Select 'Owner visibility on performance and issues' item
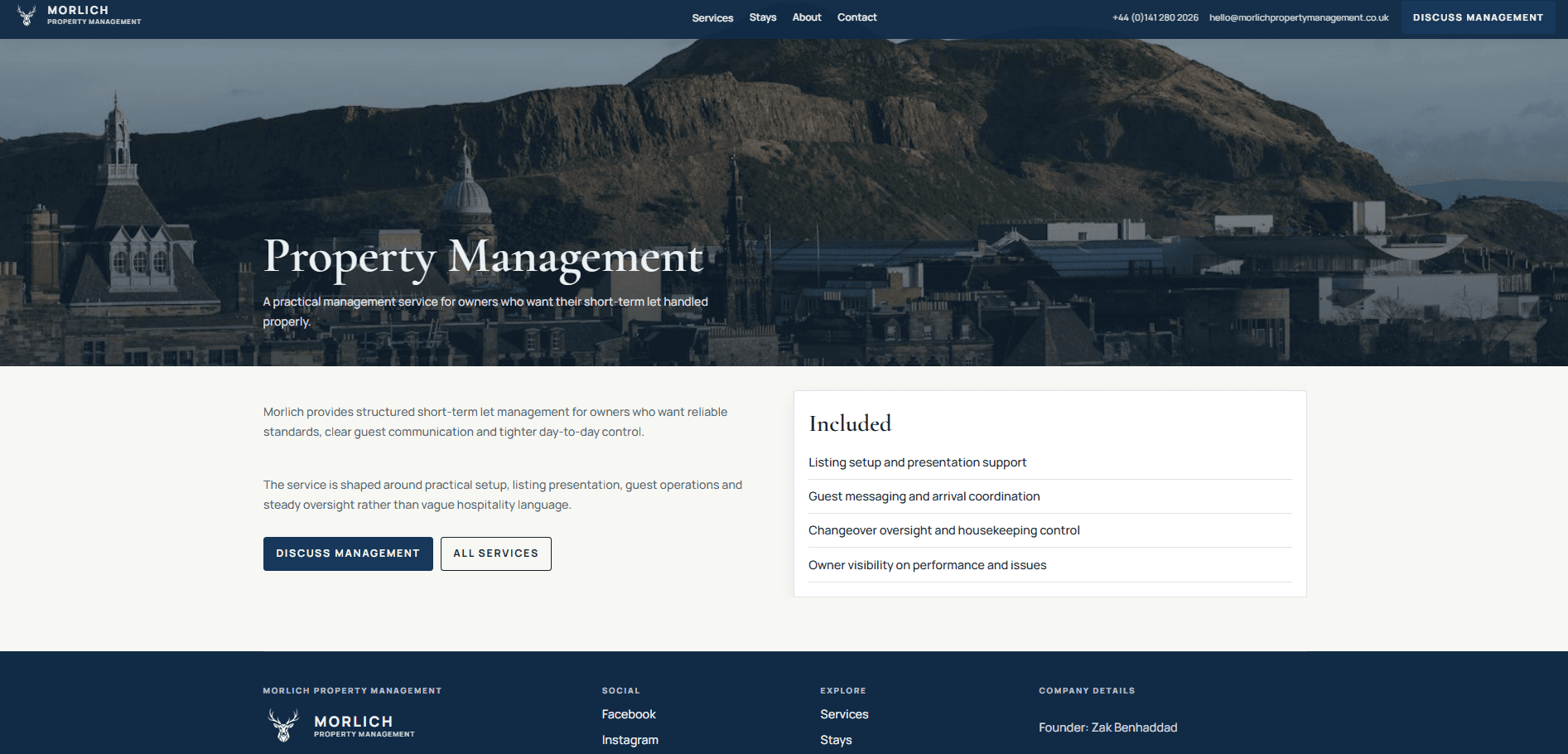Image resolution: width=1568 pixels, height=754 pixels. pos(928,564)
